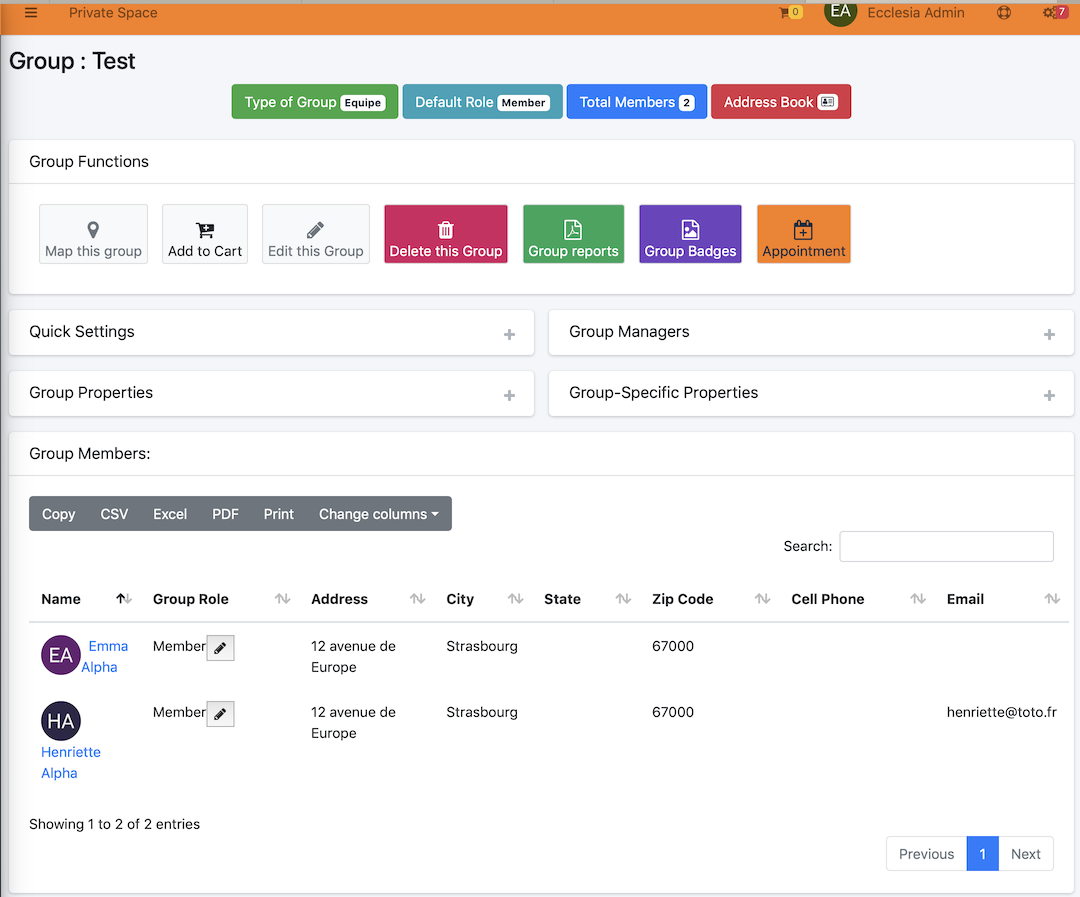Click the Ecclesia Admin username
The height and width of the screenshot is (897, 1080).
pos(915,12)
